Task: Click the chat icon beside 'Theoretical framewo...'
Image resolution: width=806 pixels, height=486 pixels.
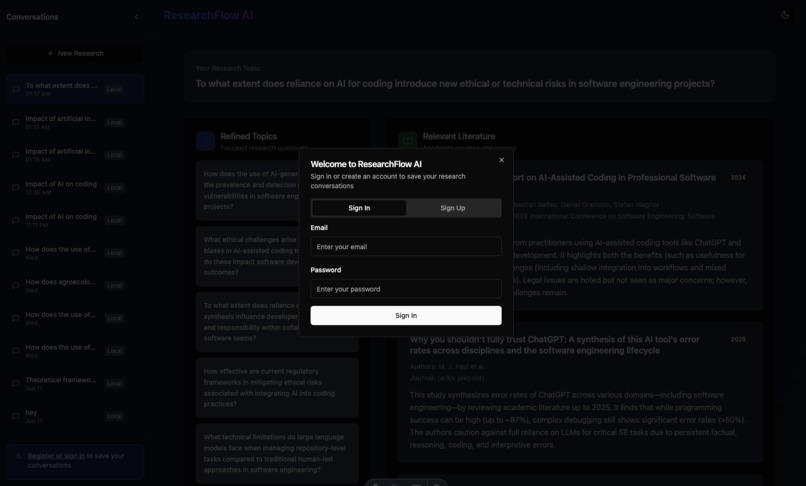Action: click(15, 384)
